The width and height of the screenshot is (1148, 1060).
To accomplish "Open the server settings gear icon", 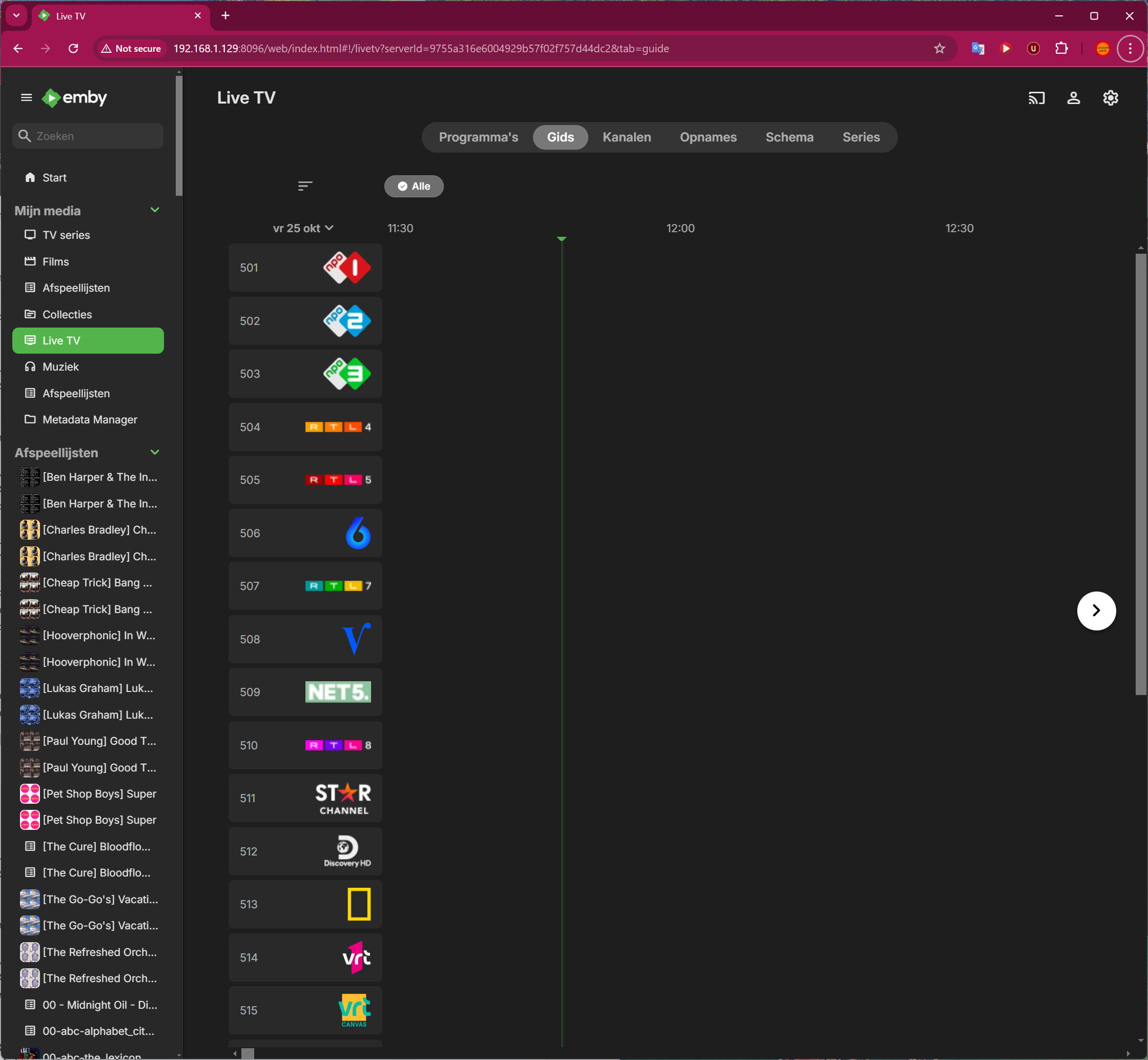I will click(x=1110, y=98).
